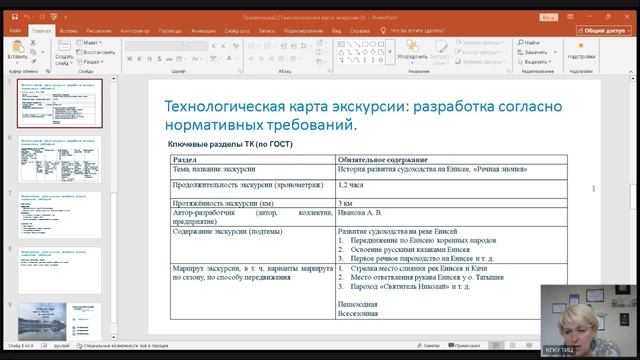Click the Paste (Вставить) clipboard icon
Viewport: 640px width, 360px height.
(x=17, y=47)
